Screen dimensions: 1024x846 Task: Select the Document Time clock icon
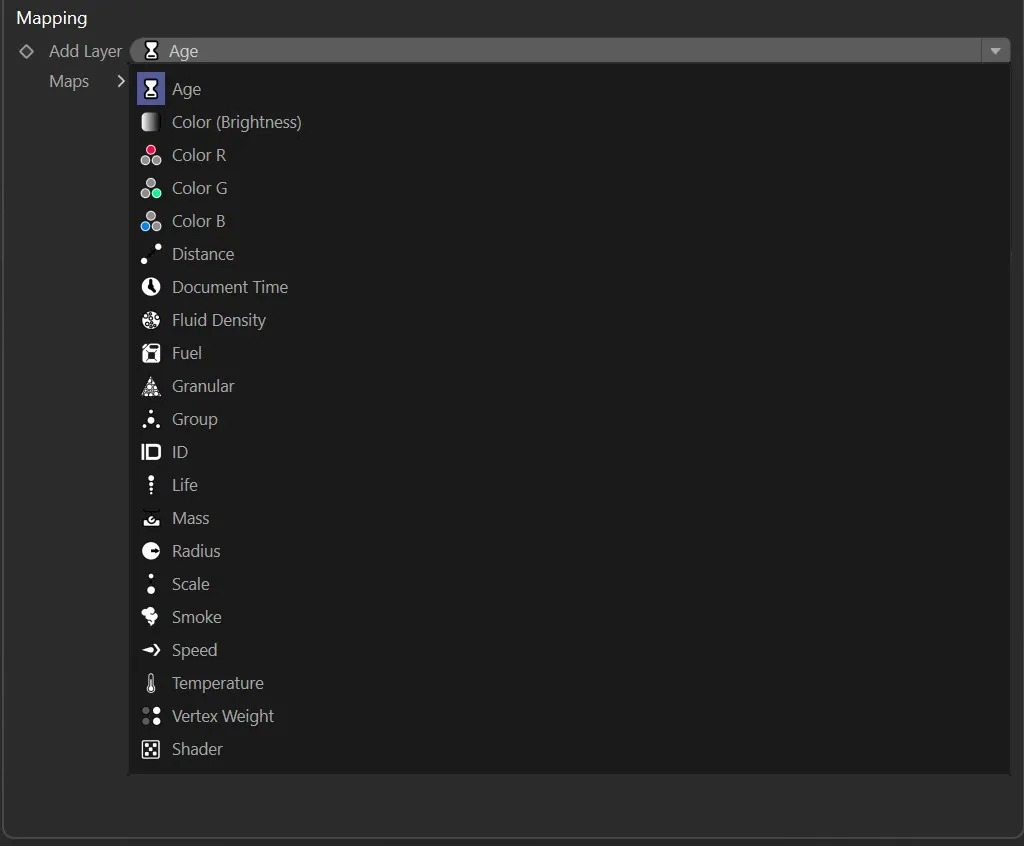click(x=151, y=287)
